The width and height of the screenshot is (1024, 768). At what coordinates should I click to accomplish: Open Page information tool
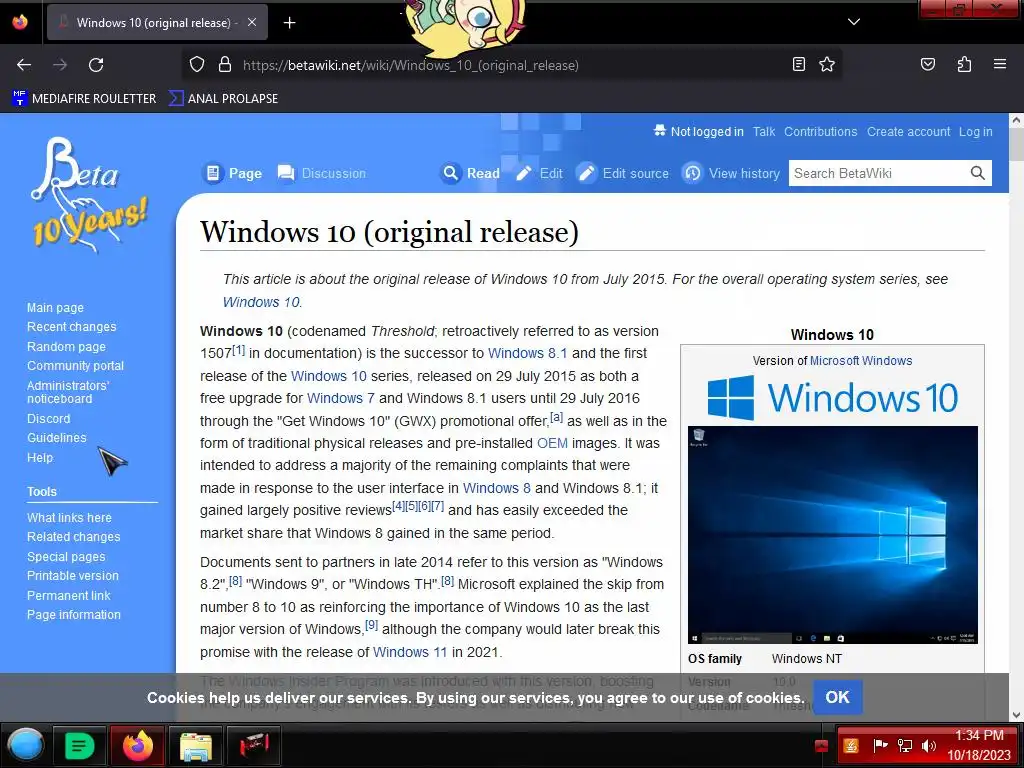74,615
